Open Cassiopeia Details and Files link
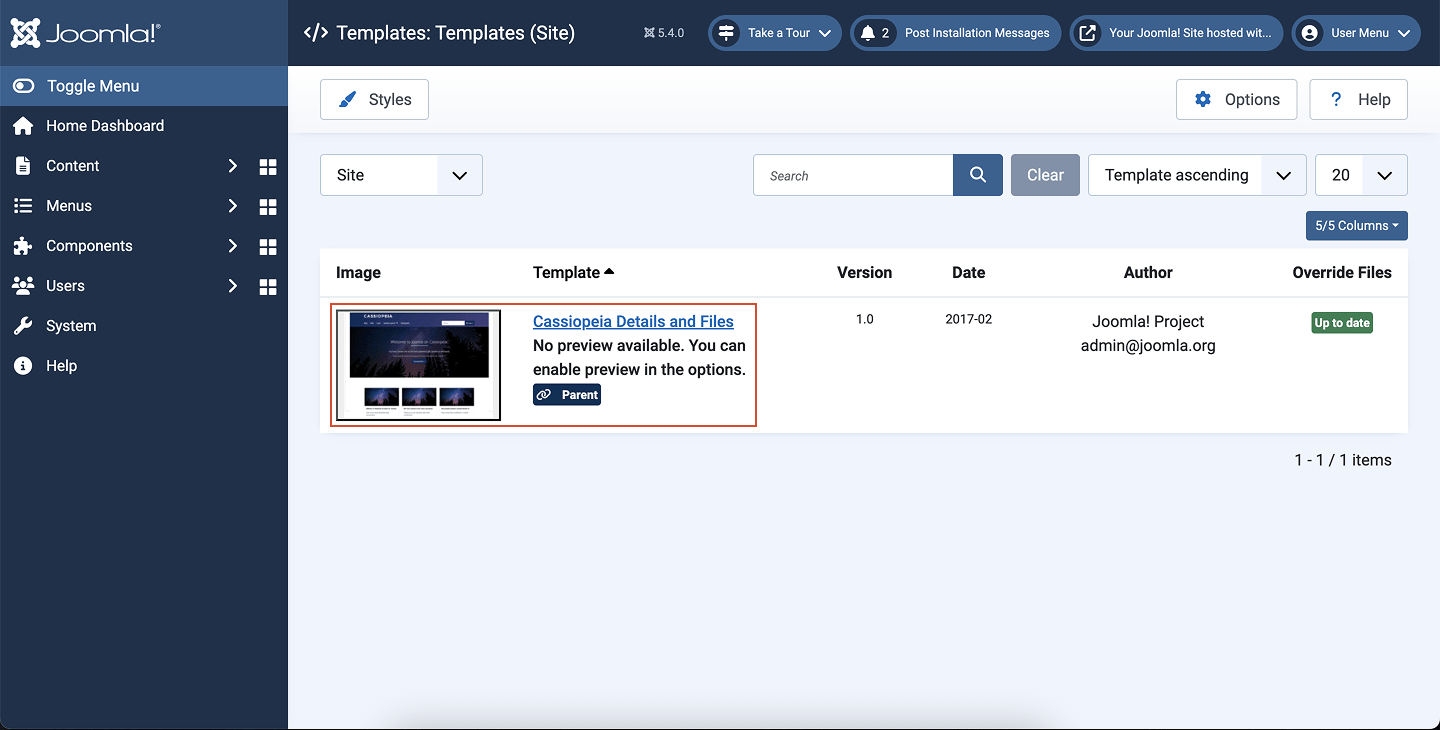 pos(633,321)
